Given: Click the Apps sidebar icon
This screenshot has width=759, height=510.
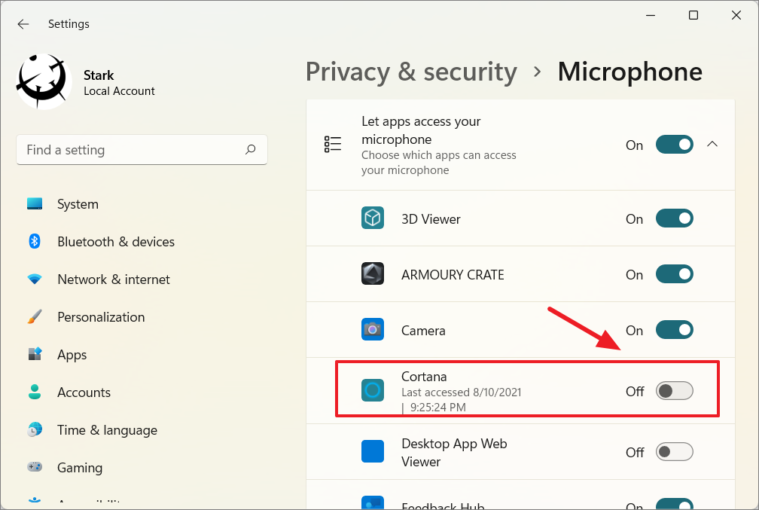Looking at the screenshot, I should [34, 354].
